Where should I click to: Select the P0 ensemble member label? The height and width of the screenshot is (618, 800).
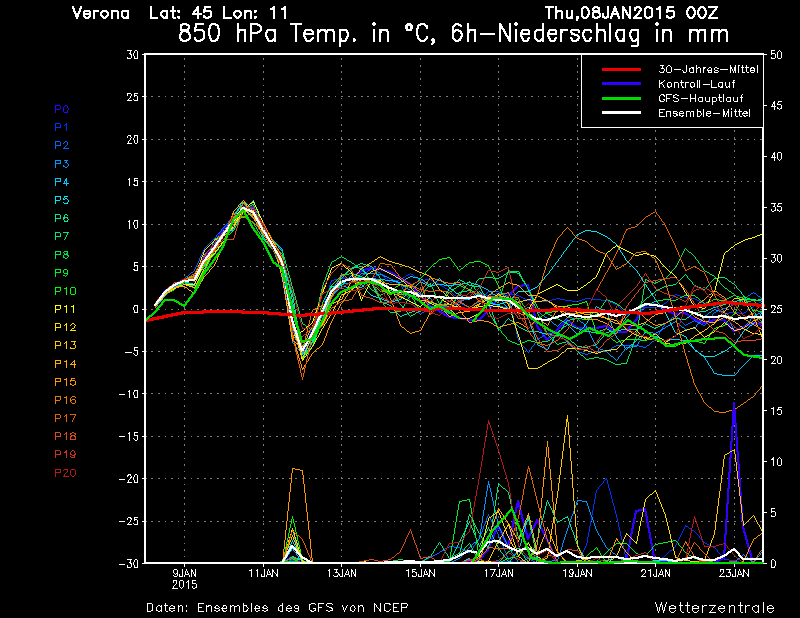62,109
